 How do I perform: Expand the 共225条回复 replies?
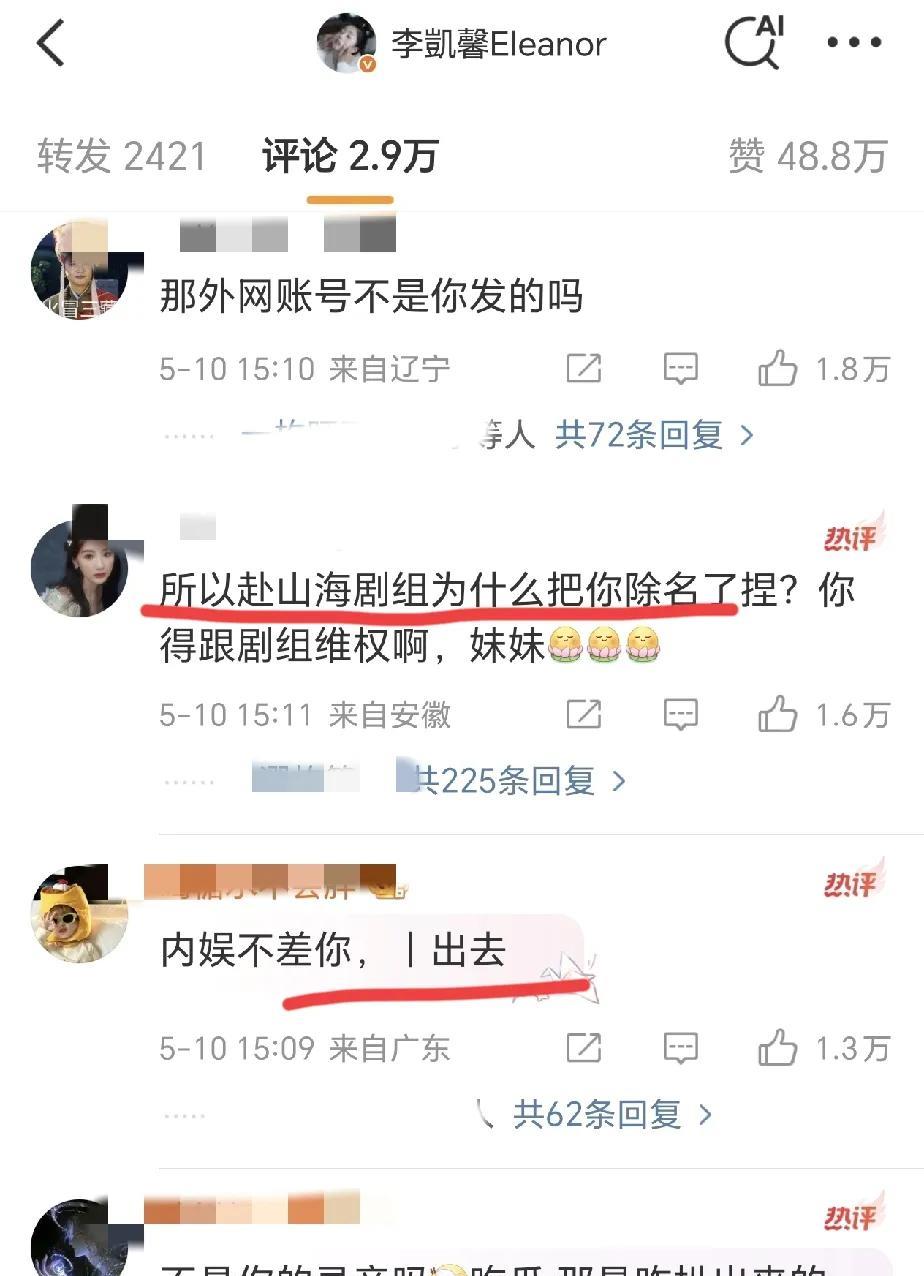tap(522, 780)
